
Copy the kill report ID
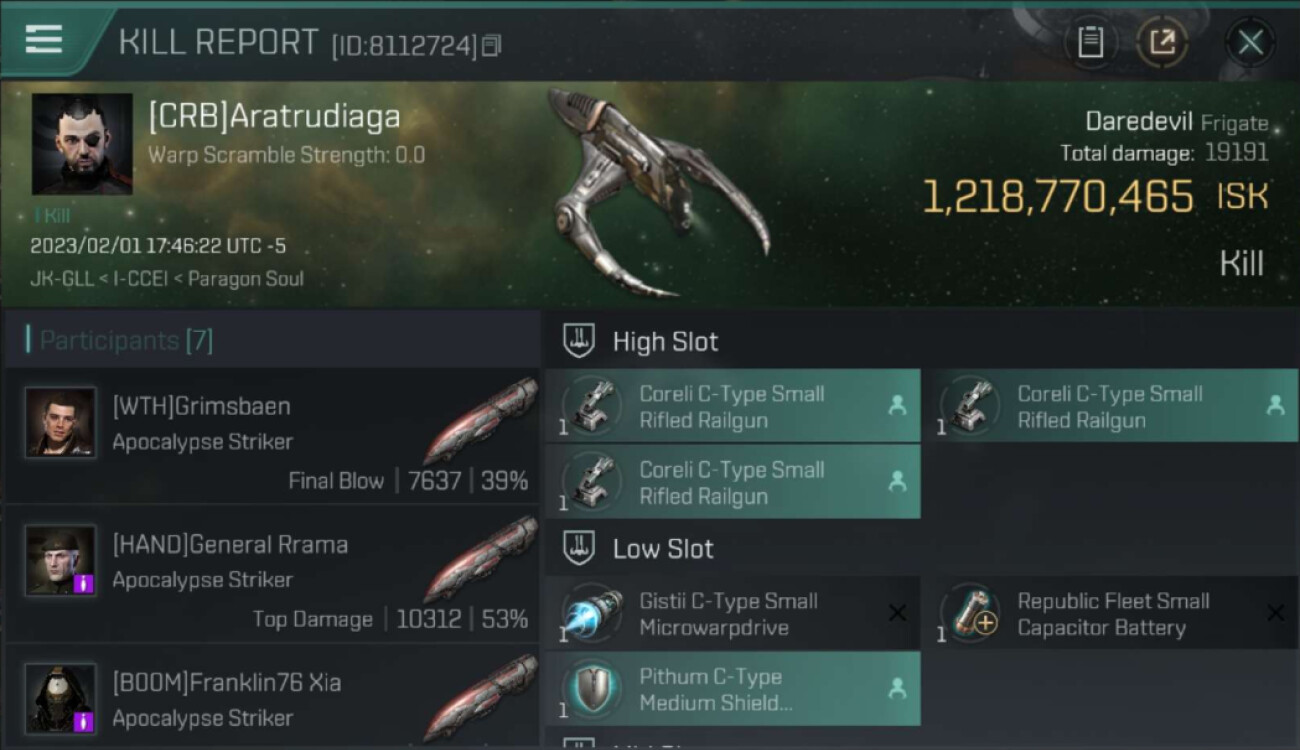491,46
